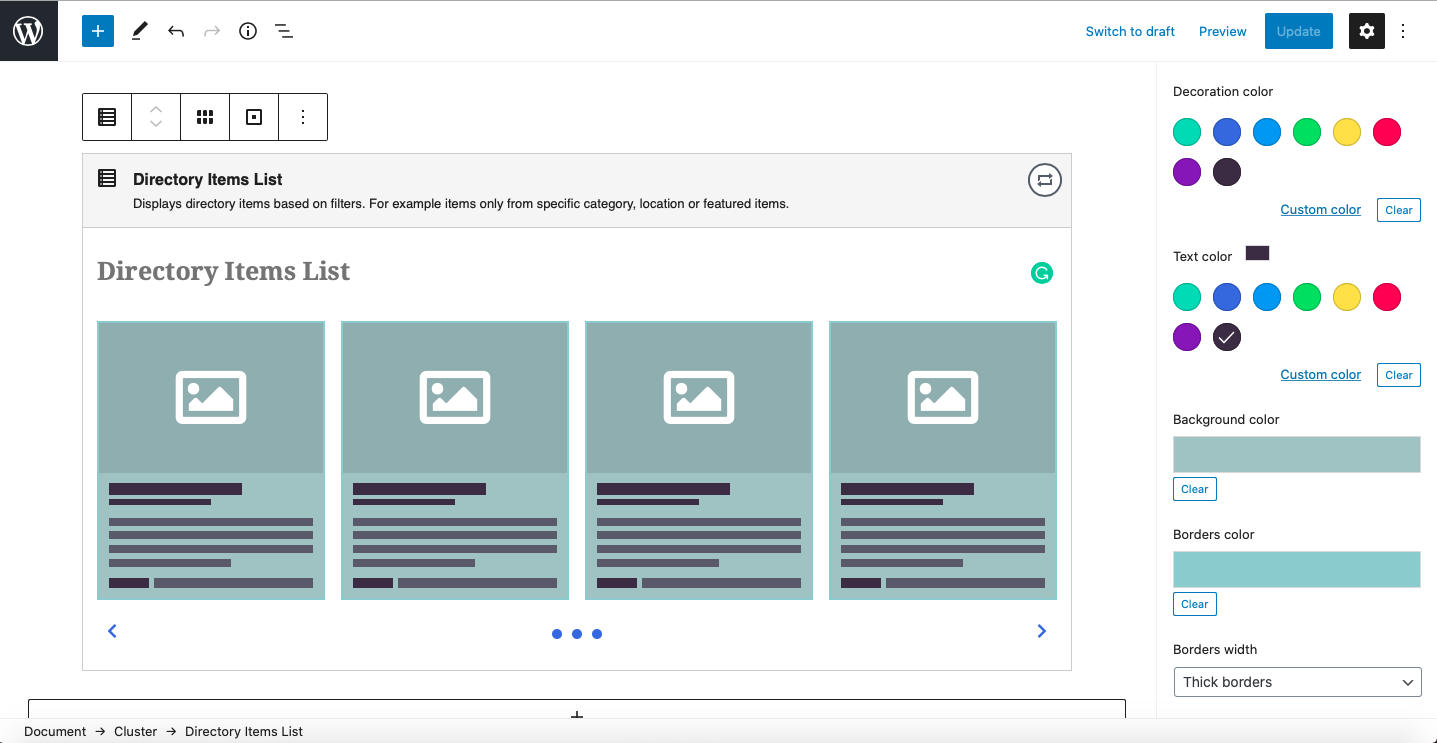
Task: Open Custom color for Decoration color
Action: pyautogui.click(x=1321, y=210)
